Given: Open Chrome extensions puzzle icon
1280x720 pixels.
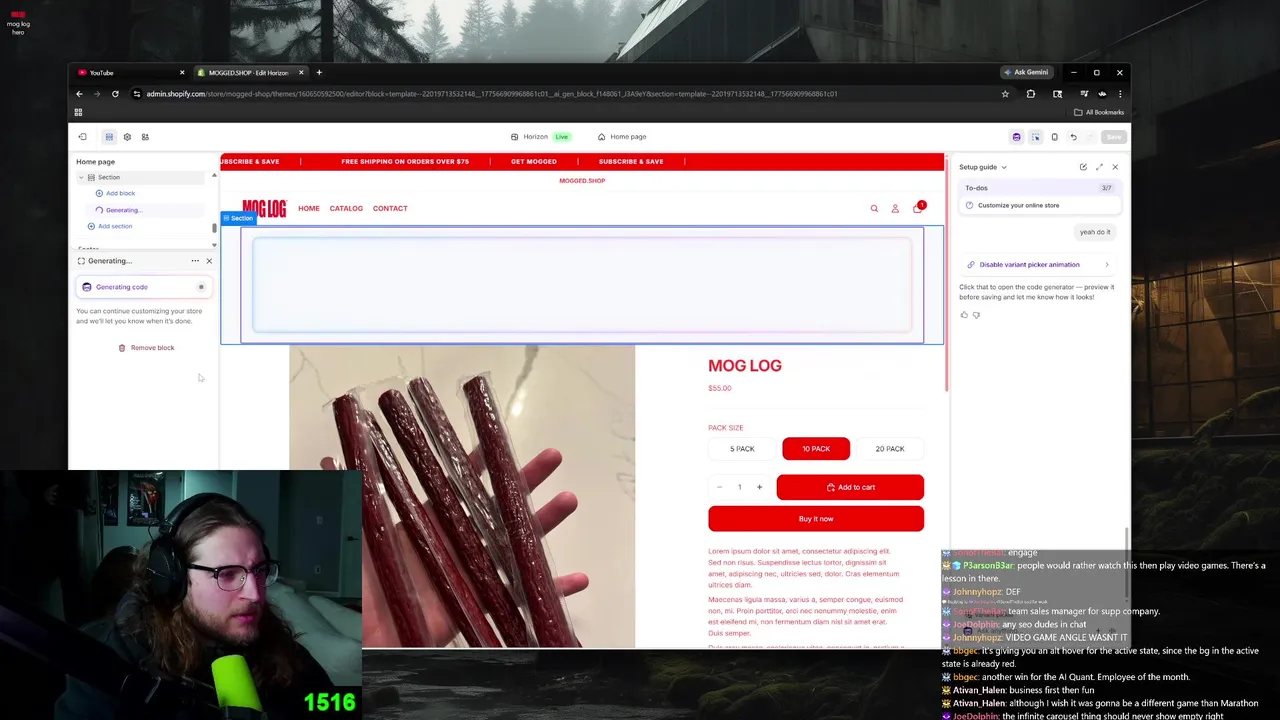Looking at the screenshot, I should (x=1031, y=94).
